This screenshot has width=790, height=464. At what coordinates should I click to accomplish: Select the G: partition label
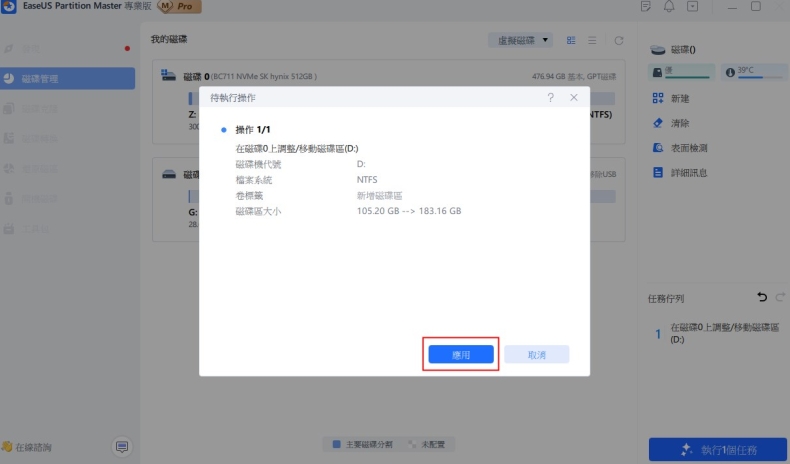(x=193, y=212)
